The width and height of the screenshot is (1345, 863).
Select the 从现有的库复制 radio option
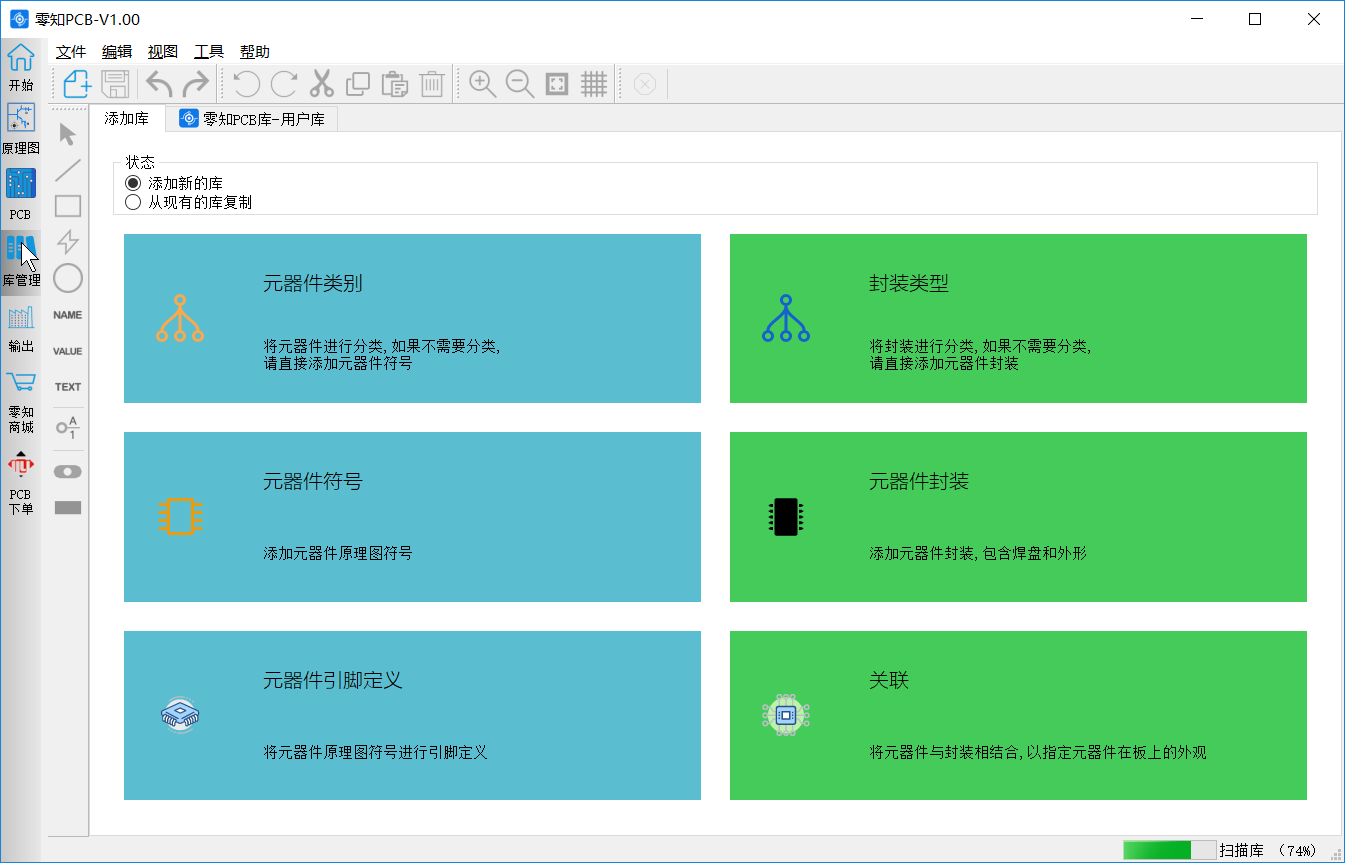[133, 202]
